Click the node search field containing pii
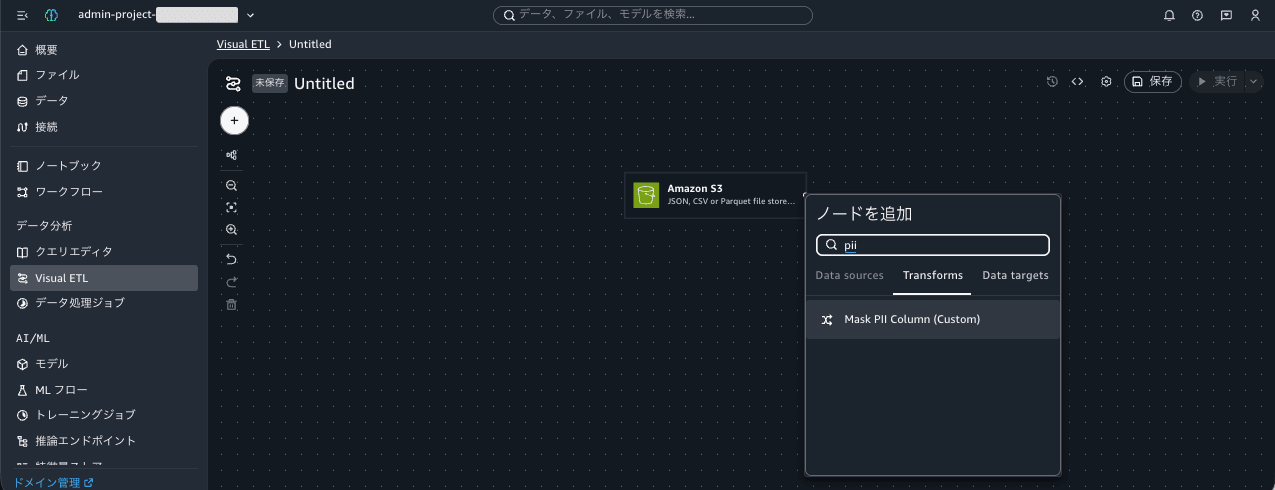The width and height of the screenshot is (1275, 490). [933, 245]
